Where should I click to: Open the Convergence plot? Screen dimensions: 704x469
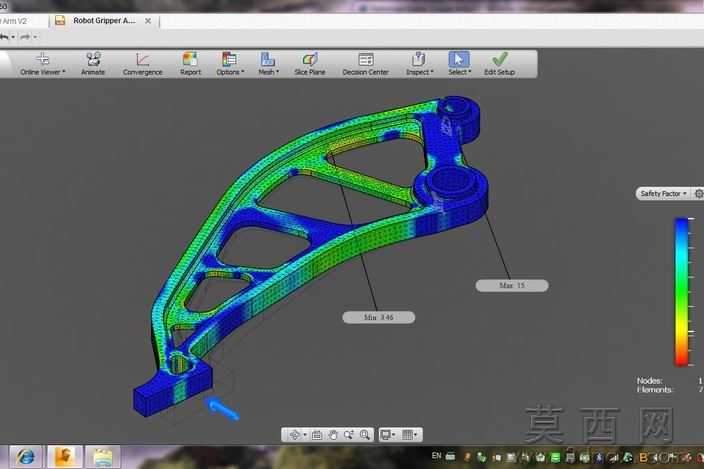click(142, 64)
